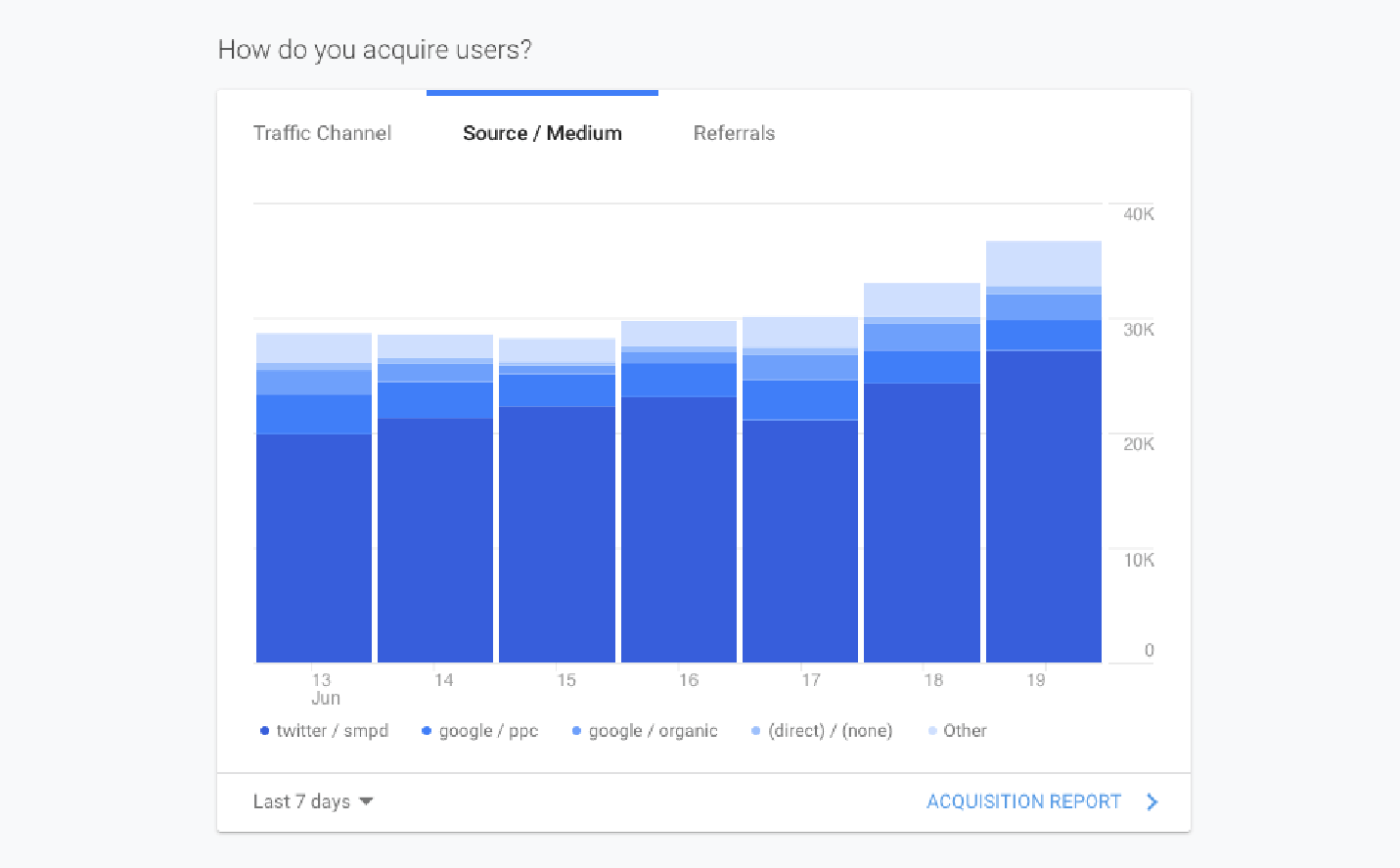Click the 30K axis label

pyautogui.click(x=1139, y=330)
